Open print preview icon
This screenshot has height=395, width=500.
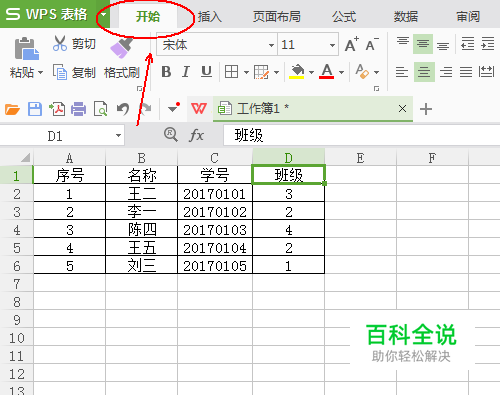click(x=100, y=109)
